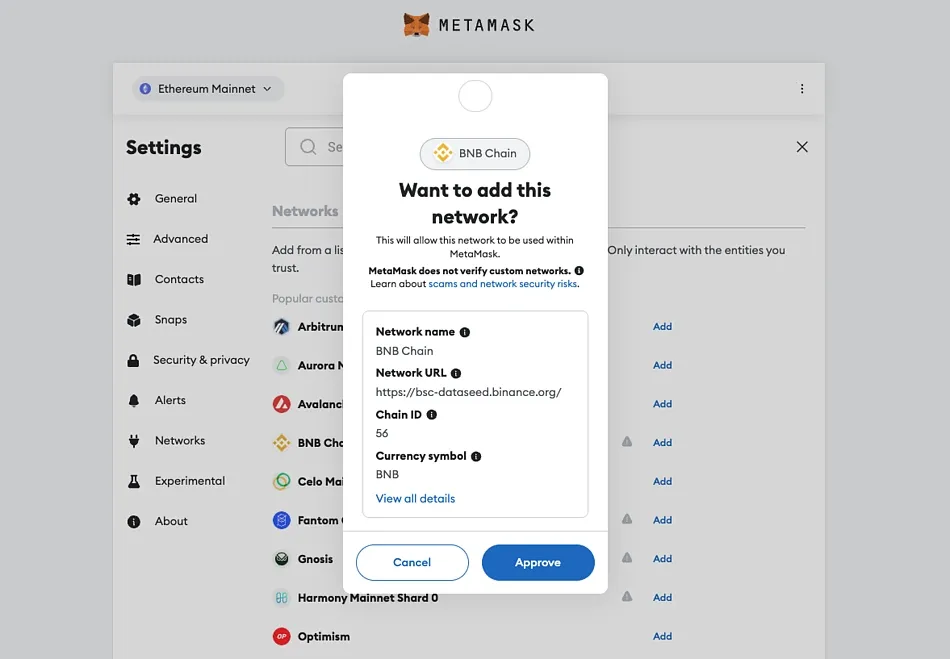Cancel the add network request

pyautogui.click(x=412, y=562)
